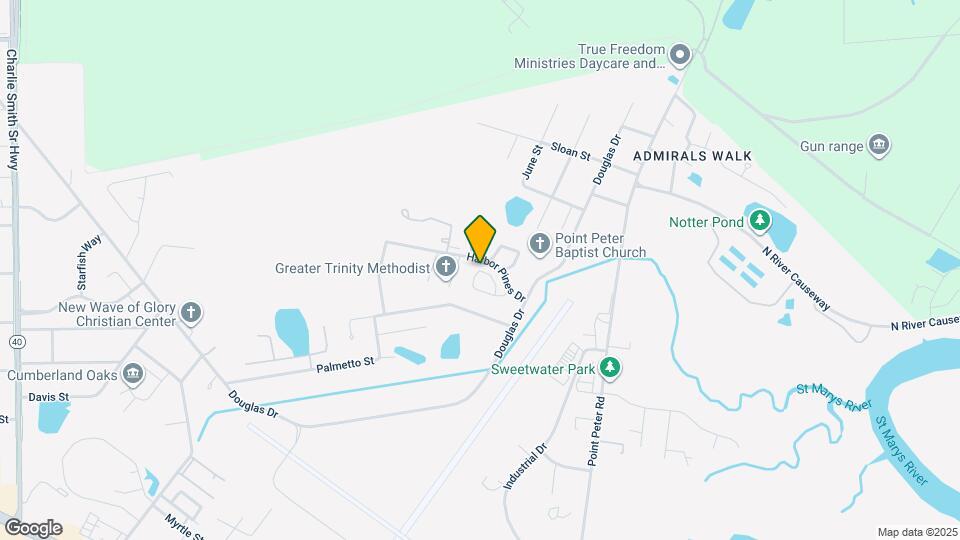Screen dimensions: 960x540
Task: Open the Greater Trinity Methodist church icon
Action: [x=446, y=267]
